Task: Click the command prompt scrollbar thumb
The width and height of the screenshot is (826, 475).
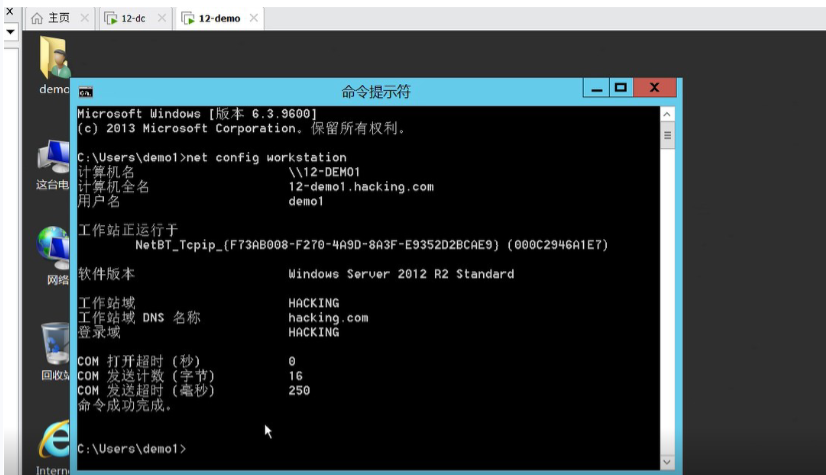Action: tap(667, 134)
